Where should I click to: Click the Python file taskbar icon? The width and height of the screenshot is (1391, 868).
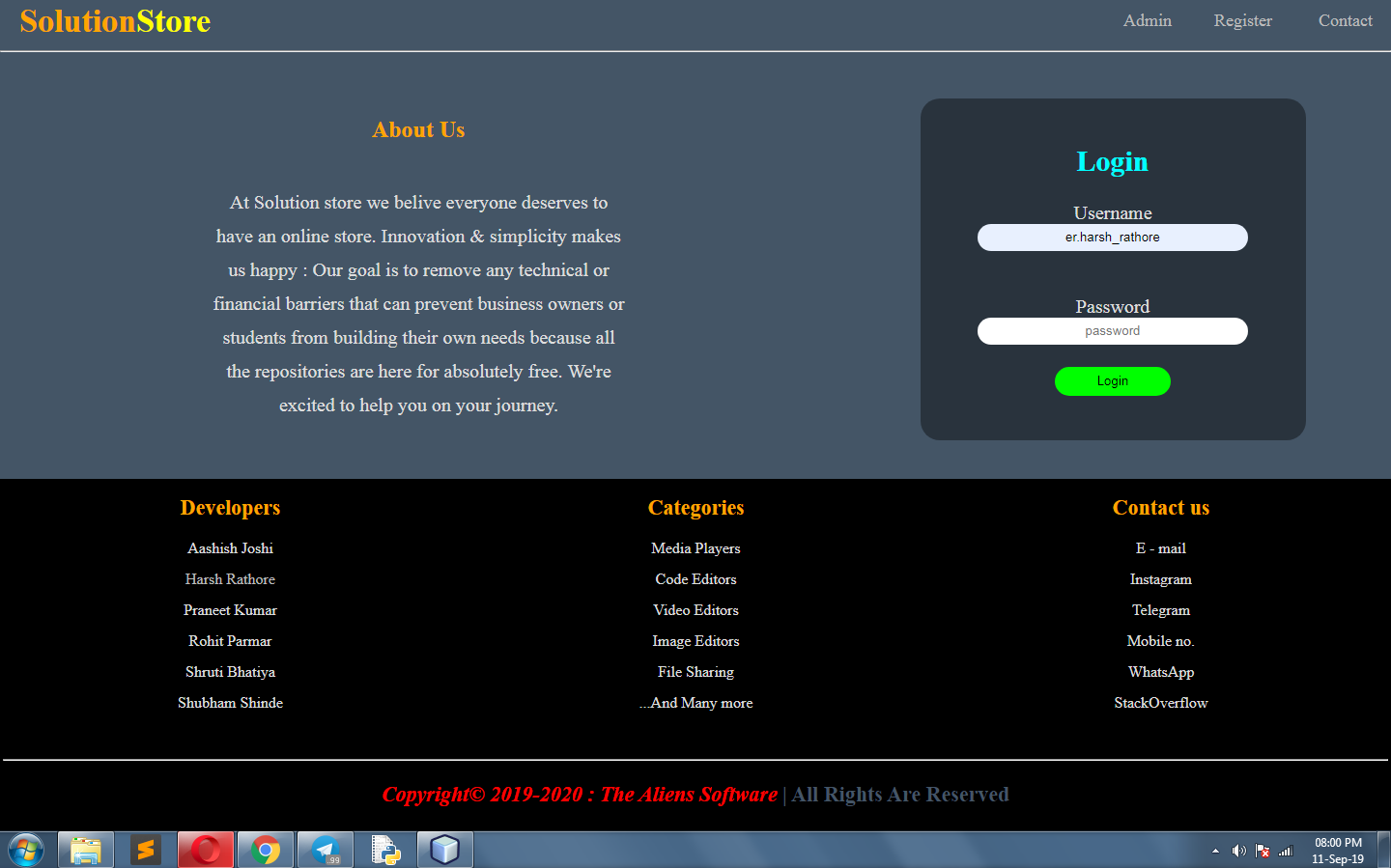pyautogui.click(x=385, y=851)
